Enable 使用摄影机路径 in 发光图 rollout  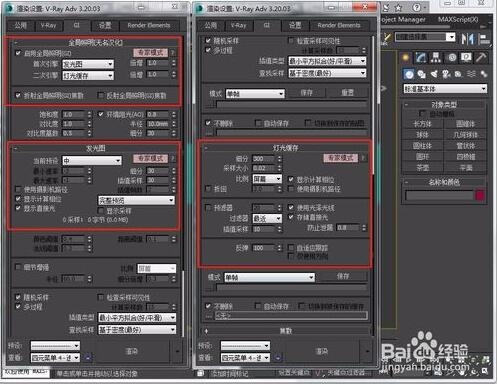pos(18,189)
